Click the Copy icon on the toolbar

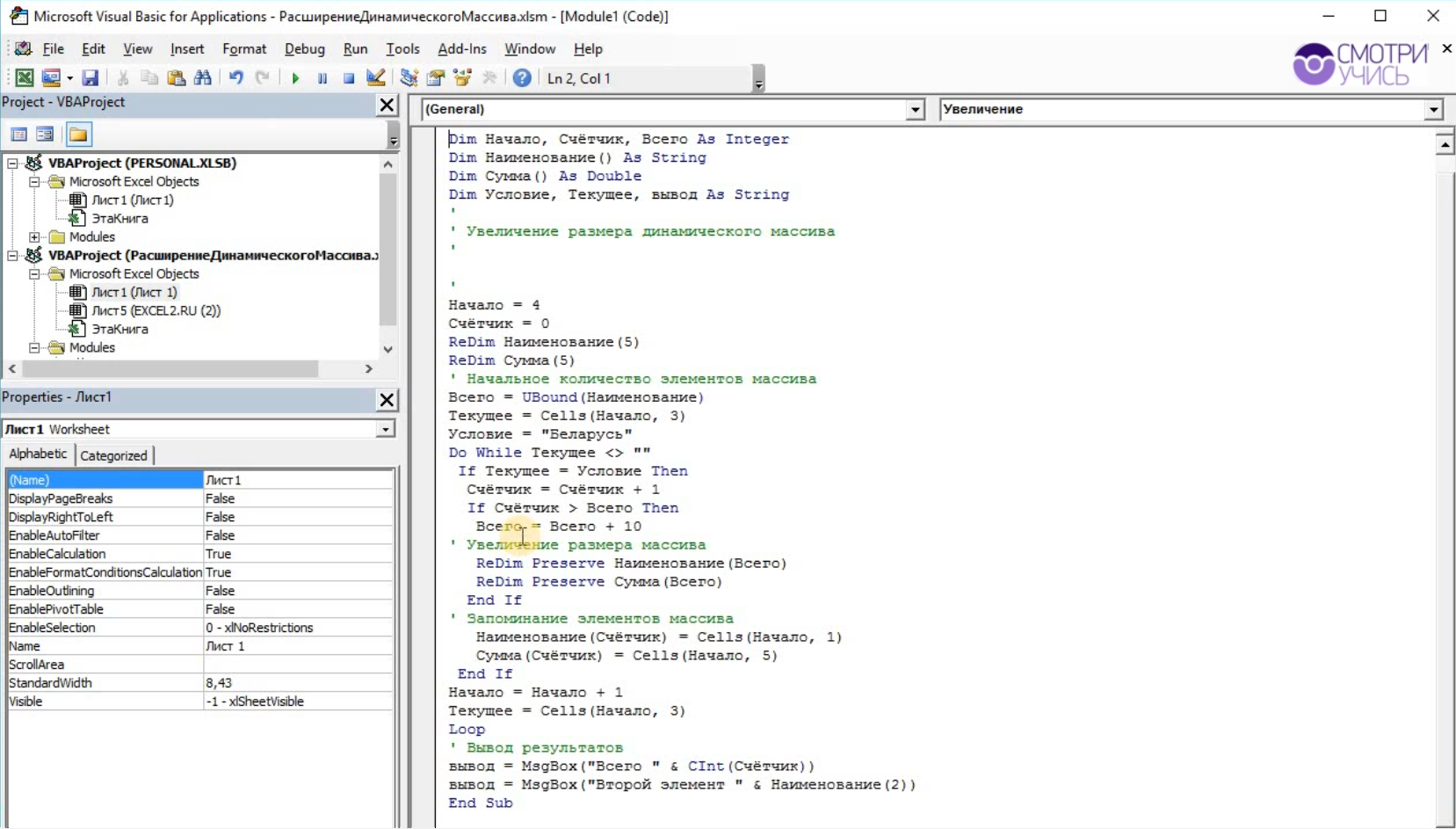[149, 78]
